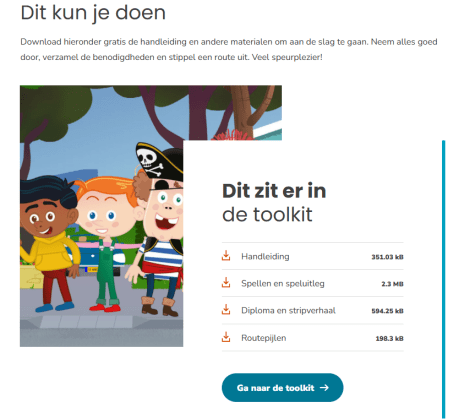Click the de toolkit subheading text
475x419 pixels.
click(x=267, y=214)
